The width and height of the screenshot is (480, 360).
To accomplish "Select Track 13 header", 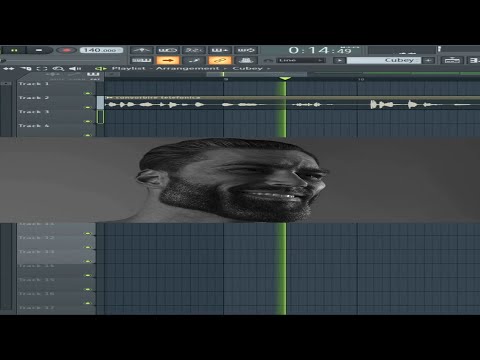I will (x=56, y=256).
